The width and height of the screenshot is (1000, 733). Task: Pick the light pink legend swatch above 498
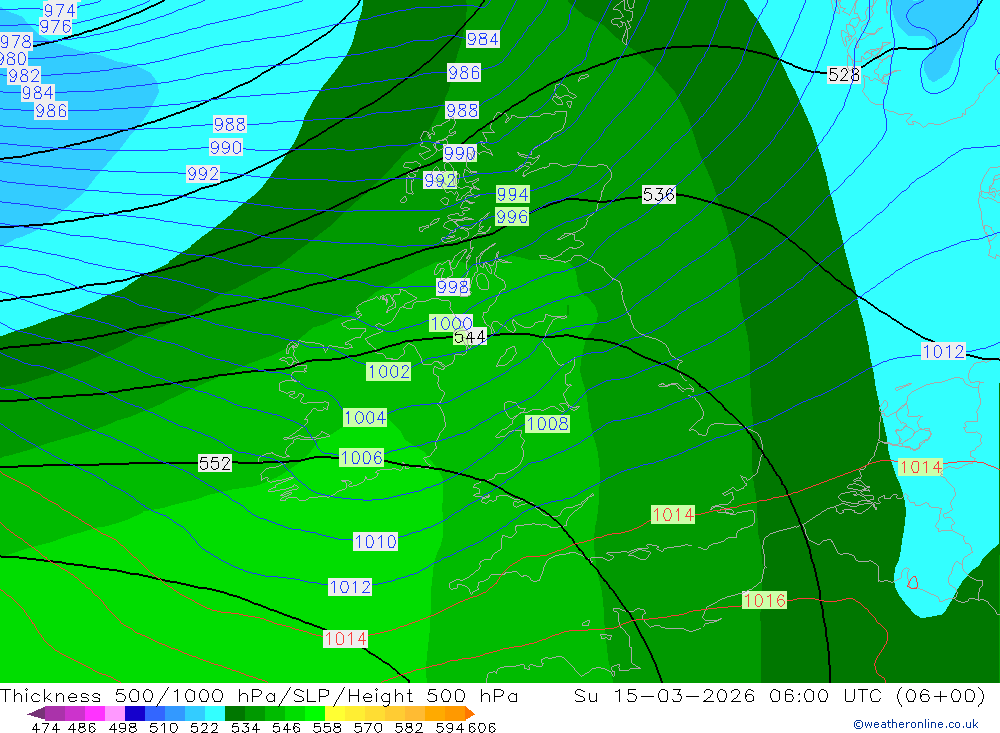[x=115, y=713]
